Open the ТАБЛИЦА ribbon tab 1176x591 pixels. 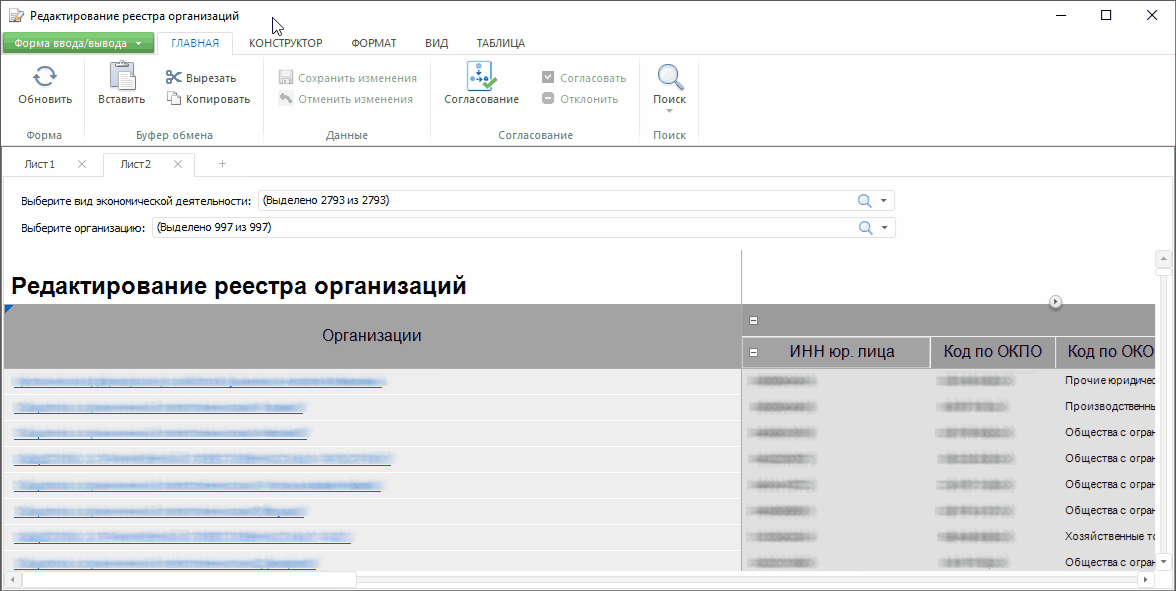coord(500,43)
